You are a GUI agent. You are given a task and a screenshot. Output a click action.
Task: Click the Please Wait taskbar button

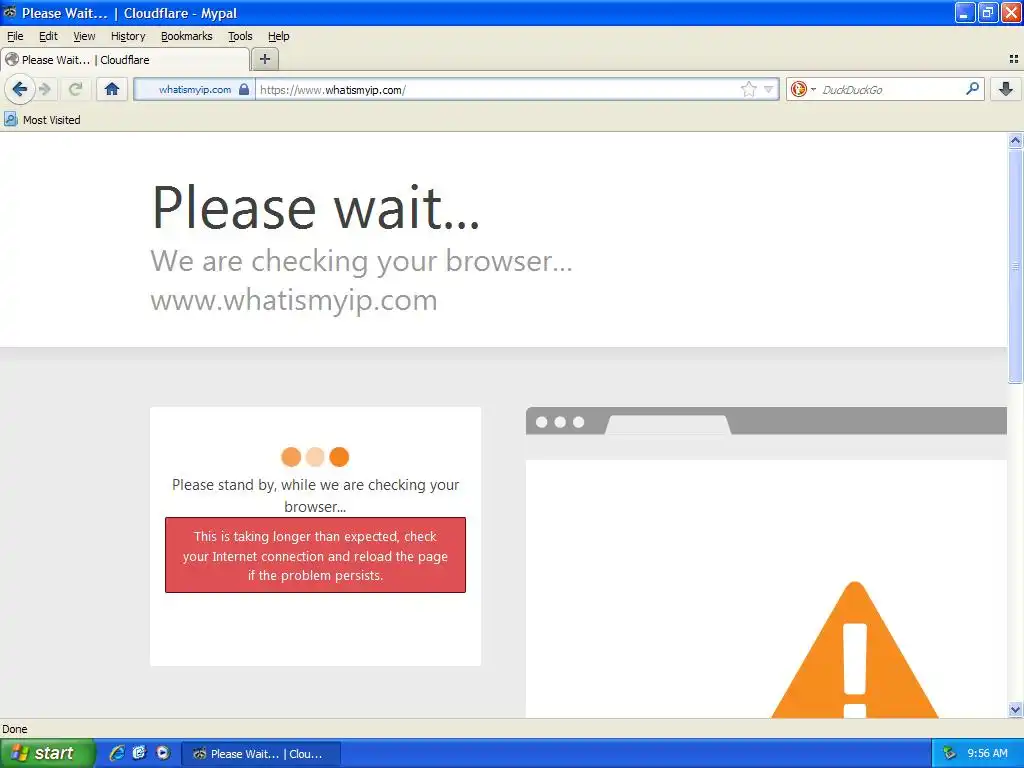[x=261, y=754]
